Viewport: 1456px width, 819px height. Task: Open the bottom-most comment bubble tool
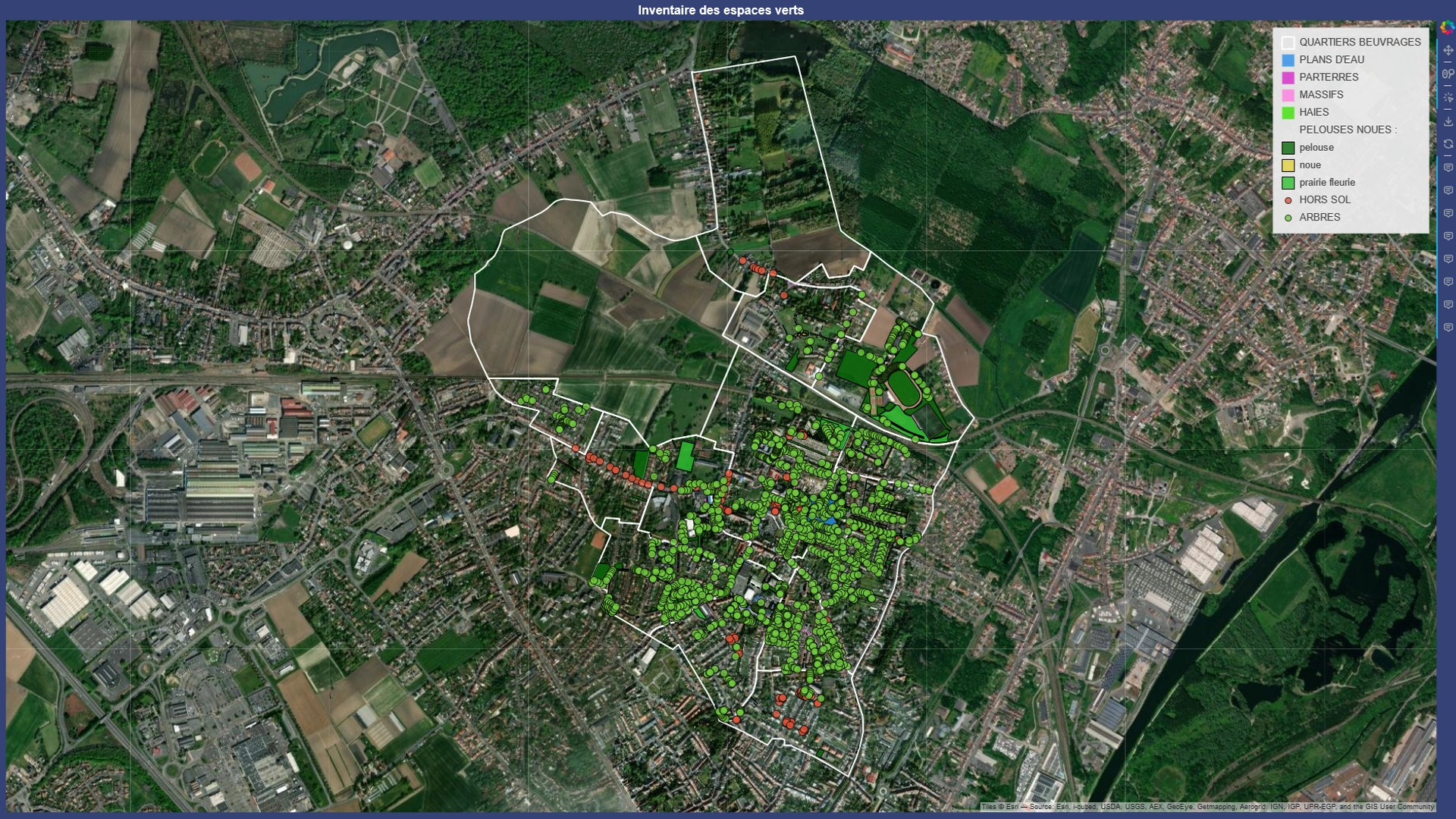(1447, 328)
